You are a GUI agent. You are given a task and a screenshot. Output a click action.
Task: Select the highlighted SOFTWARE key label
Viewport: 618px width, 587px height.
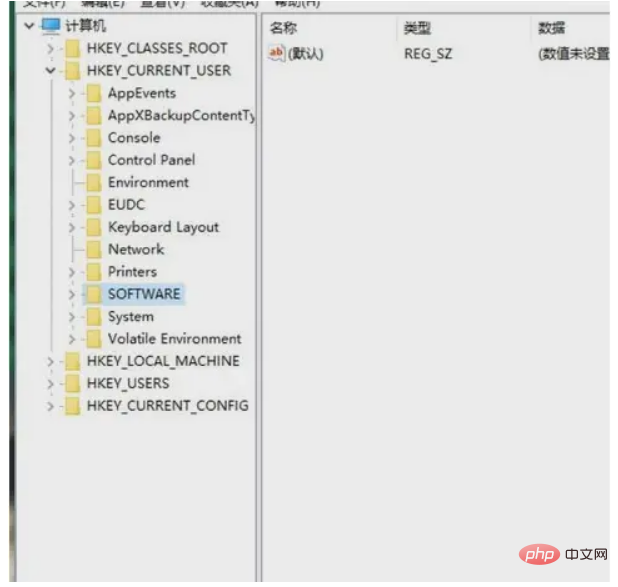(144, 294)
